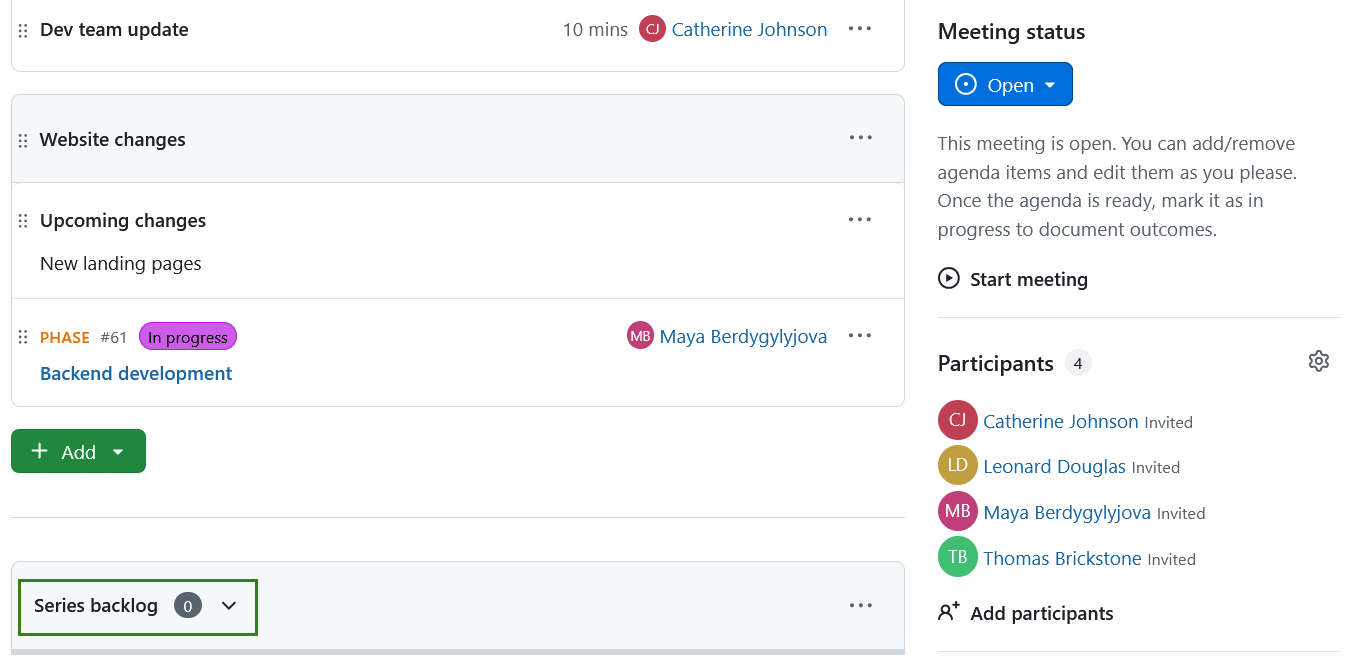
Task: Click Leonard Douglas's LD avatar
Action: [957, 465]
